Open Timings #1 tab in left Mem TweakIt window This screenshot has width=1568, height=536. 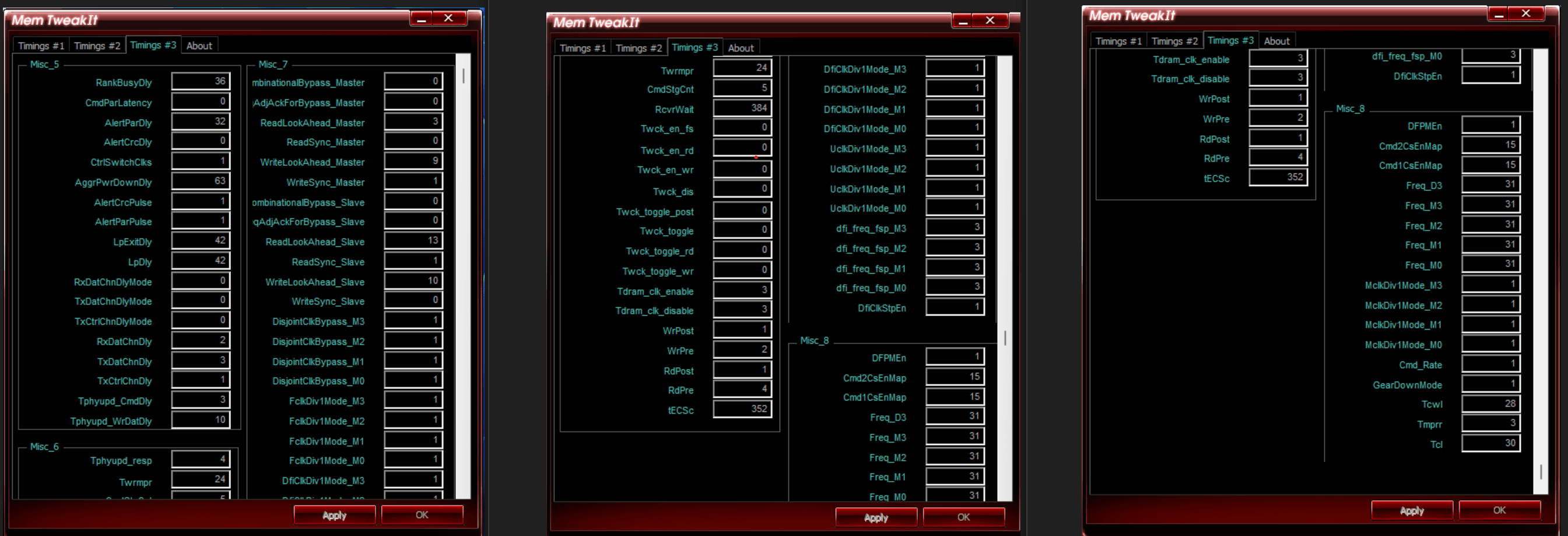(x=41, y=45)
